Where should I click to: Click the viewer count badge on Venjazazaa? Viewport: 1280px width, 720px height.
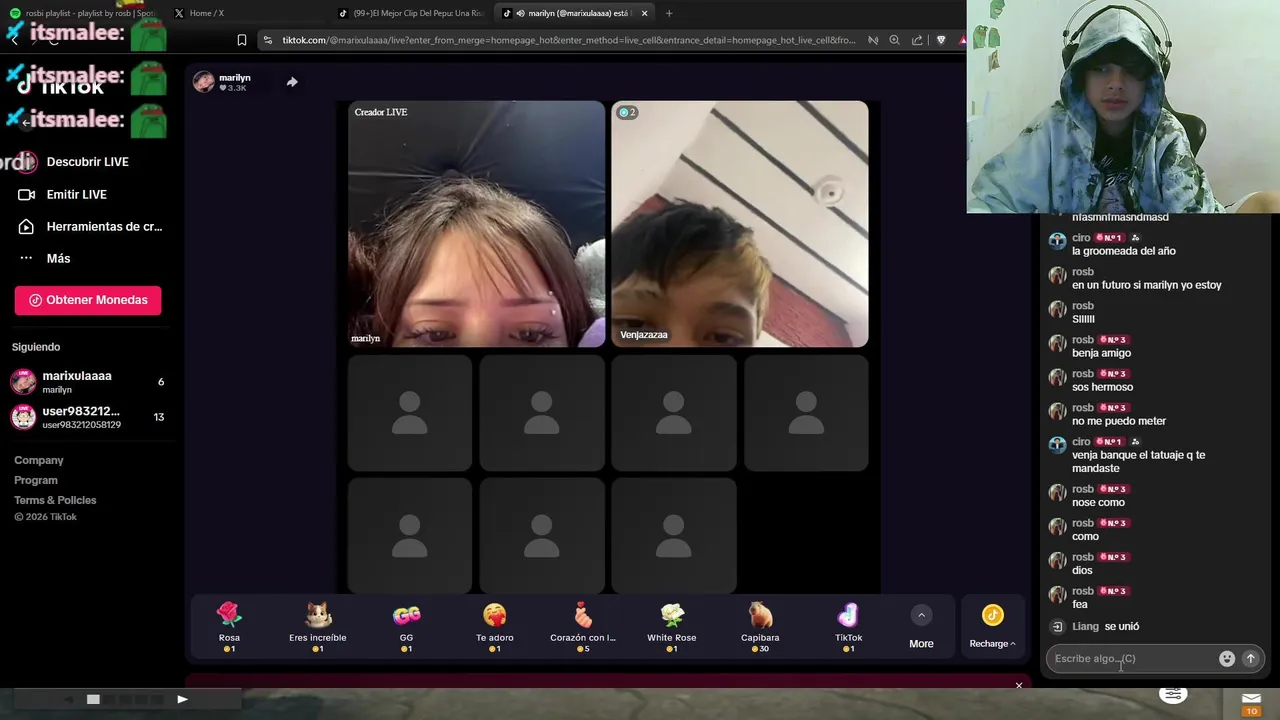(627, 112)
